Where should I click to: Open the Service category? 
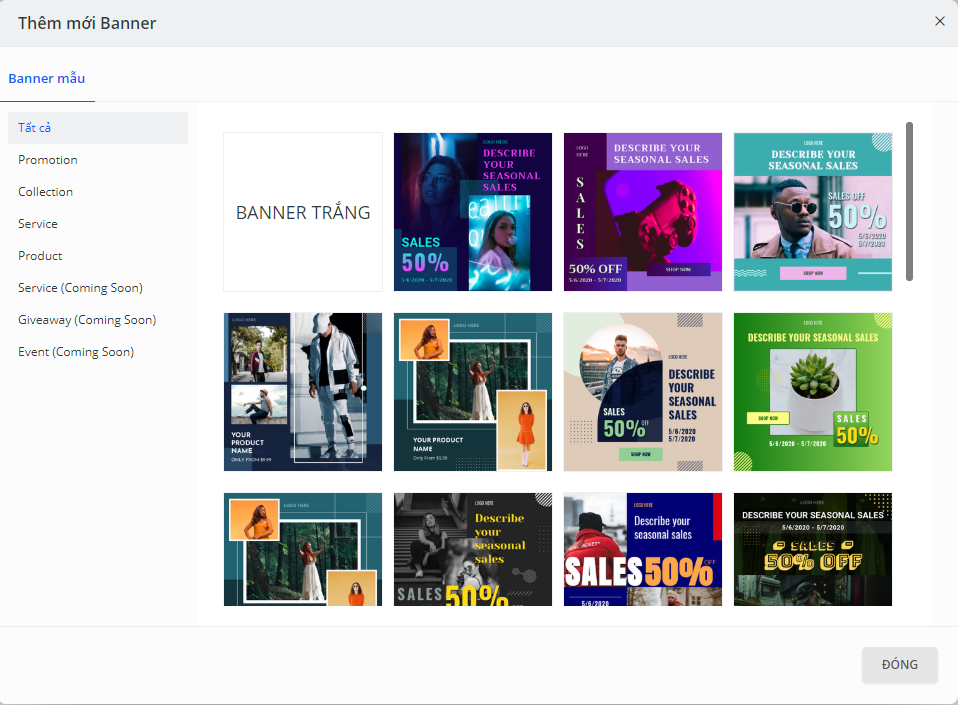pos(98,224)
